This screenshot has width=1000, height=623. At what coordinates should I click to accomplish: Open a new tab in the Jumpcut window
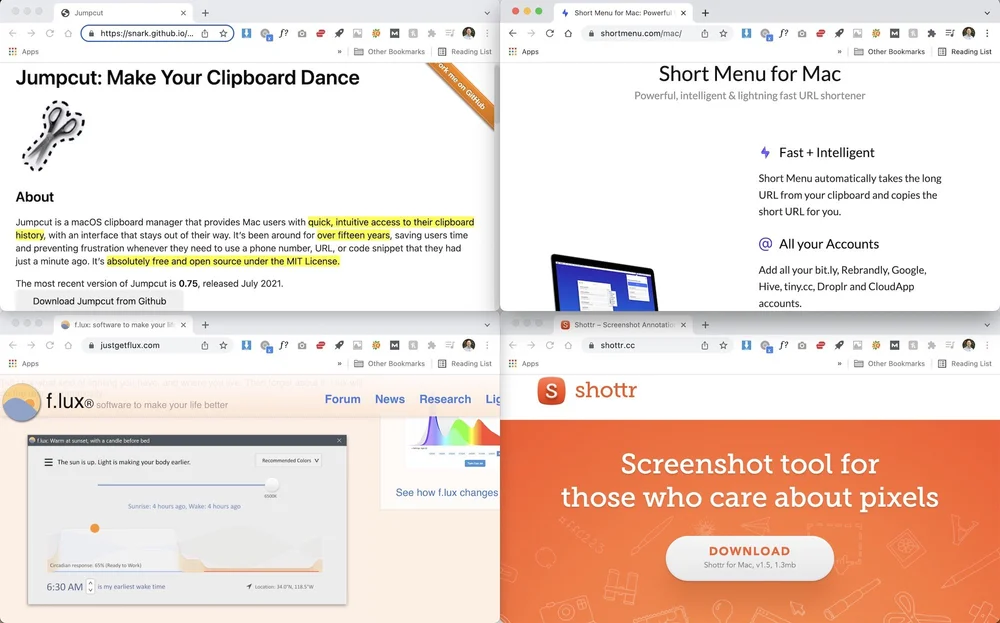(x=205, y=13)
